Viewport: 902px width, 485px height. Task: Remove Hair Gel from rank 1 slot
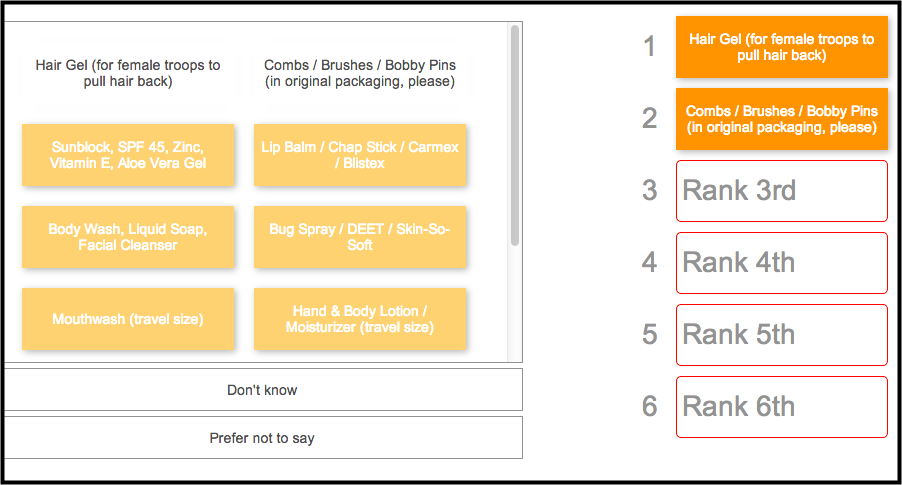click(782, 47)
